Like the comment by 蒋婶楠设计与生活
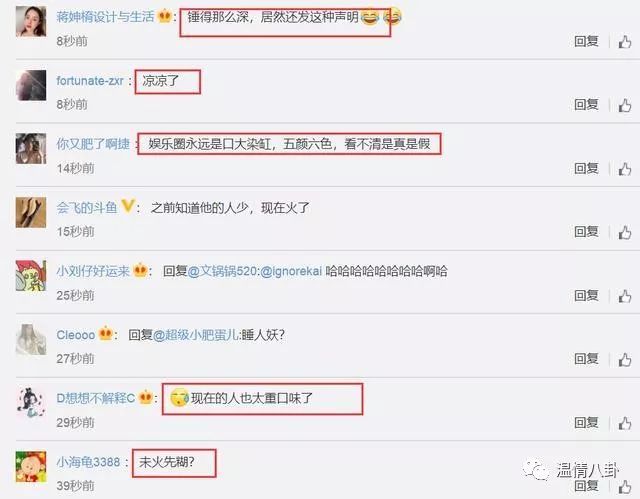This screenshot has height=499, width=640. 624,42
